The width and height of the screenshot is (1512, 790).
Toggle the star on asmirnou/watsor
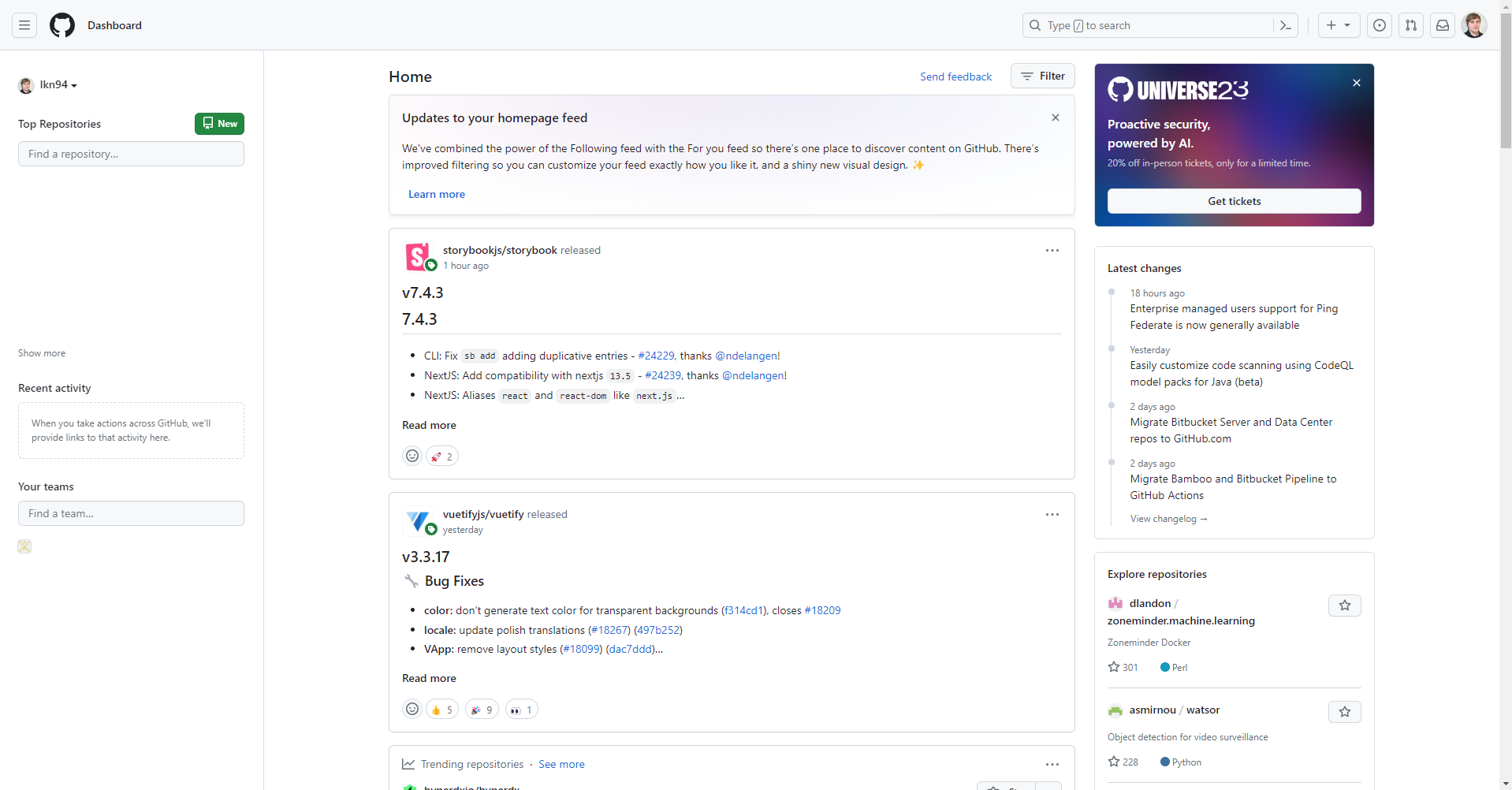click(1344, 711)
